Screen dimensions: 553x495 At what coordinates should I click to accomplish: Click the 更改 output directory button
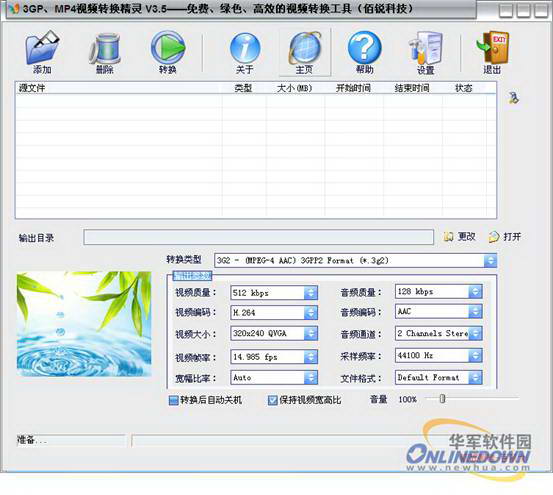coord(460,237)
